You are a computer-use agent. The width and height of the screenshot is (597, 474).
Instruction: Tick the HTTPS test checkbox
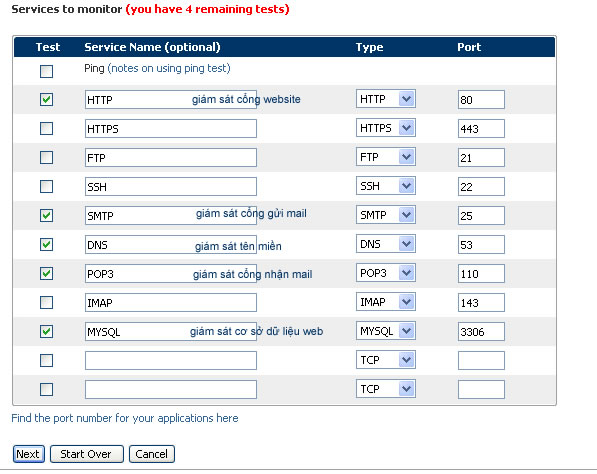46,129
